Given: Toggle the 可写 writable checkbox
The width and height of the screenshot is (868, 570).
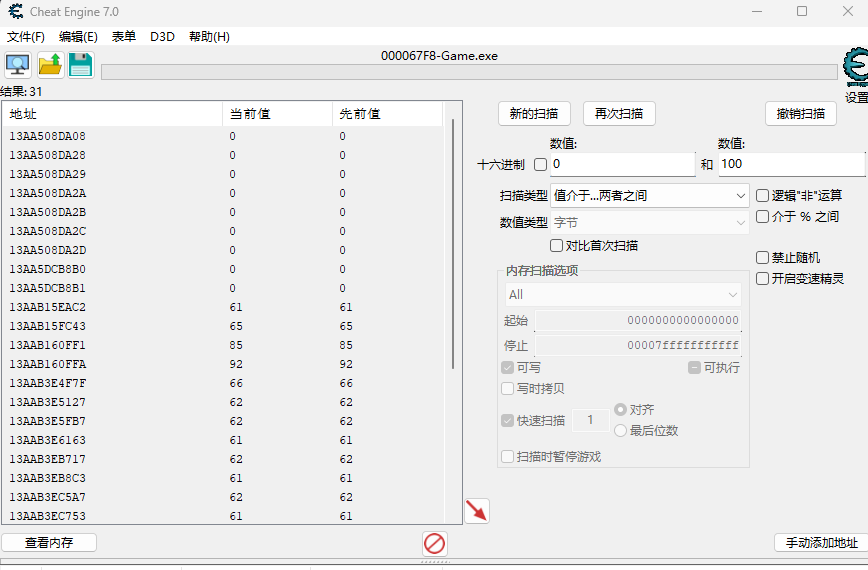Looking at the screenshot, I should coord(507,367).
